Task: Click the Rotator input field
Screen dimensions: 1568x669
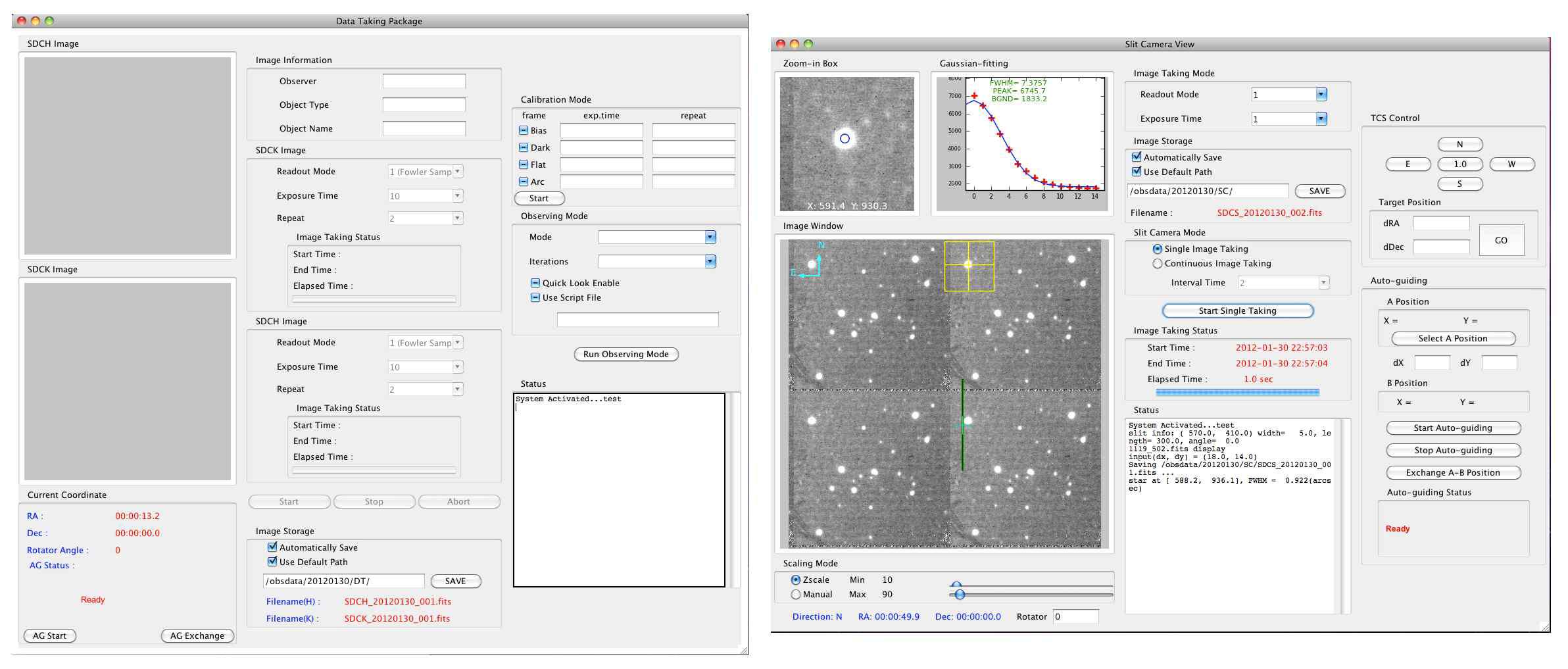Action: click(x=1076, y=616)
